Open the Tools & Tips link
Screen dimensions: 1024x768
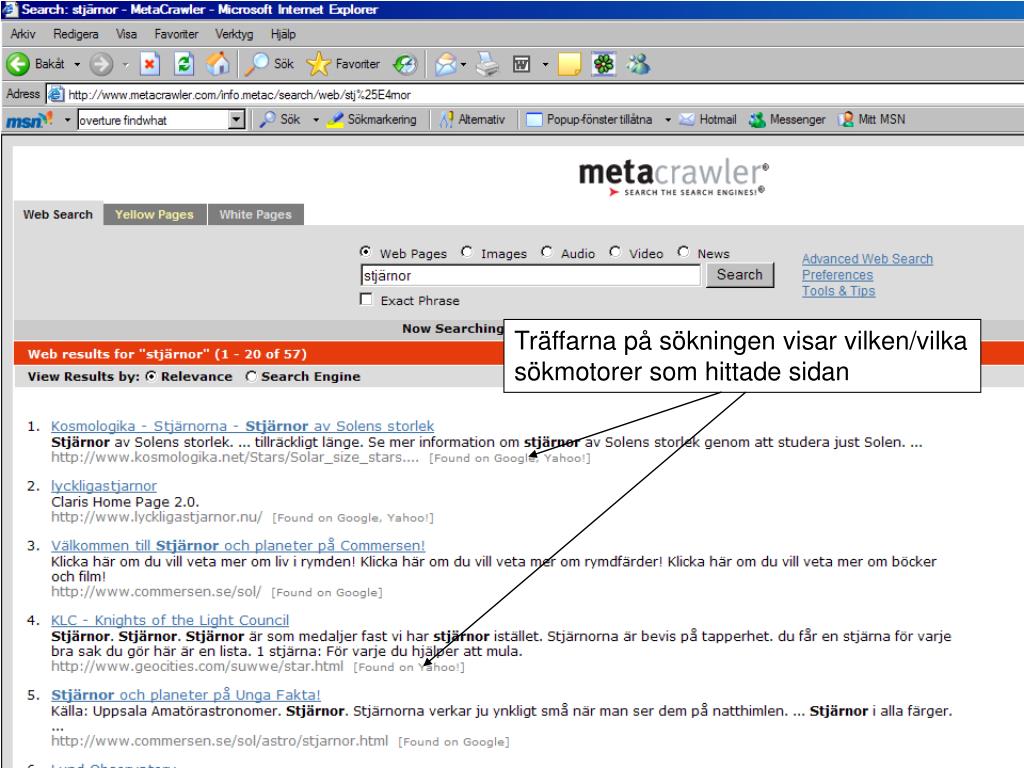[x=839, y=291]
